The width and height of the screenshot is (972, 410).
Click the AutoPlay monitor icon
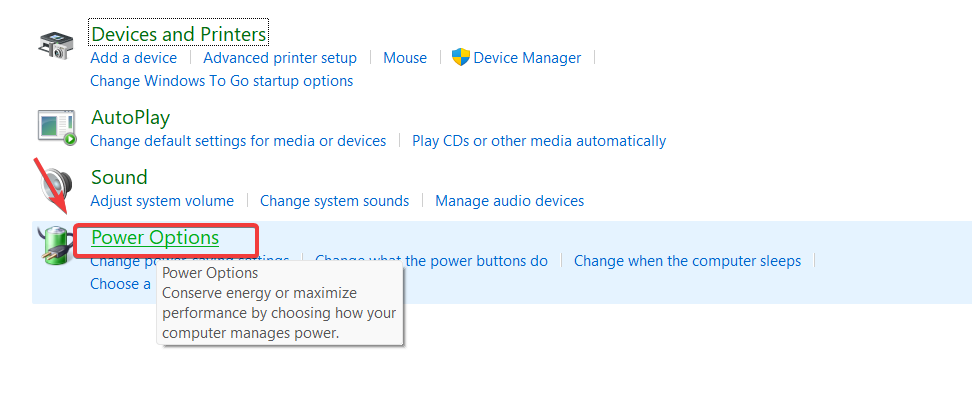click(56, 125)
